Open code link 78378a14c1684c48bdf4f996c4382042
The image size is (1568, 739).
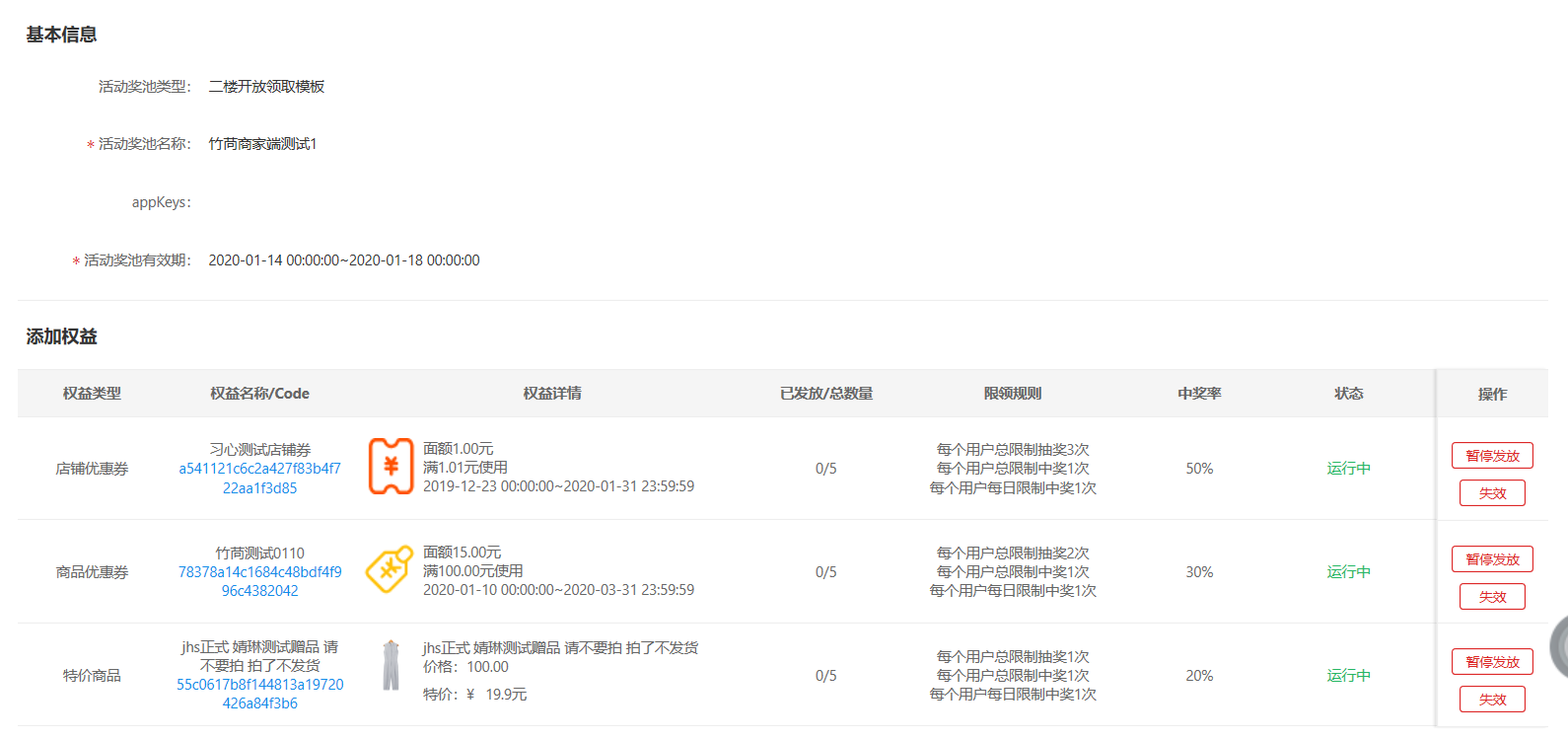pos(259,581)
